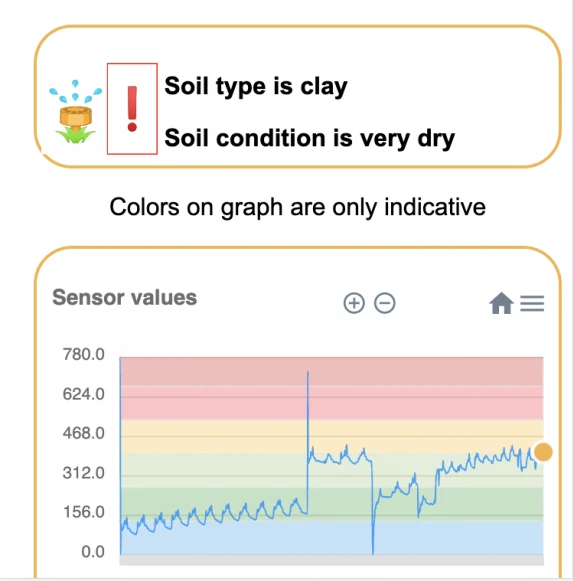573x581 pixels.
Task: Click the red top band of graph
Action: pyautogui.click(x=332, y=371)
